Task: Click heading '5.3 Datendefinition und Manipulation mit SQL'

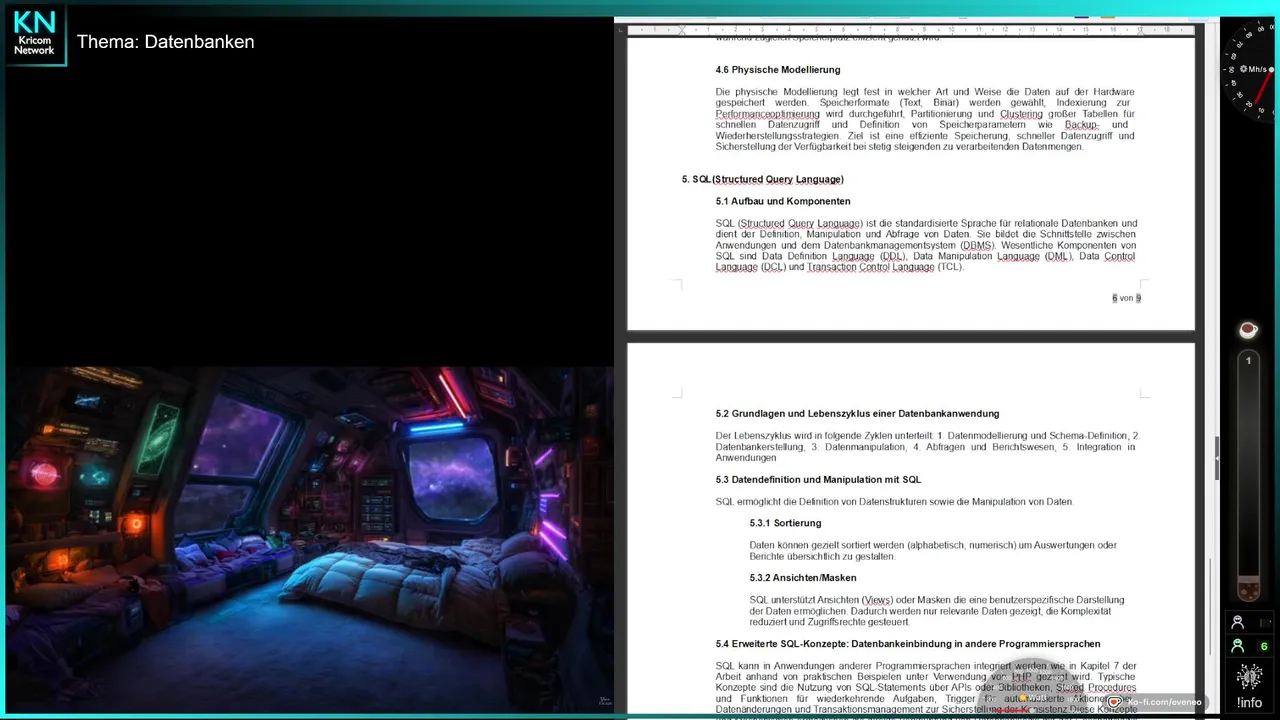Action: click(818, 479)
